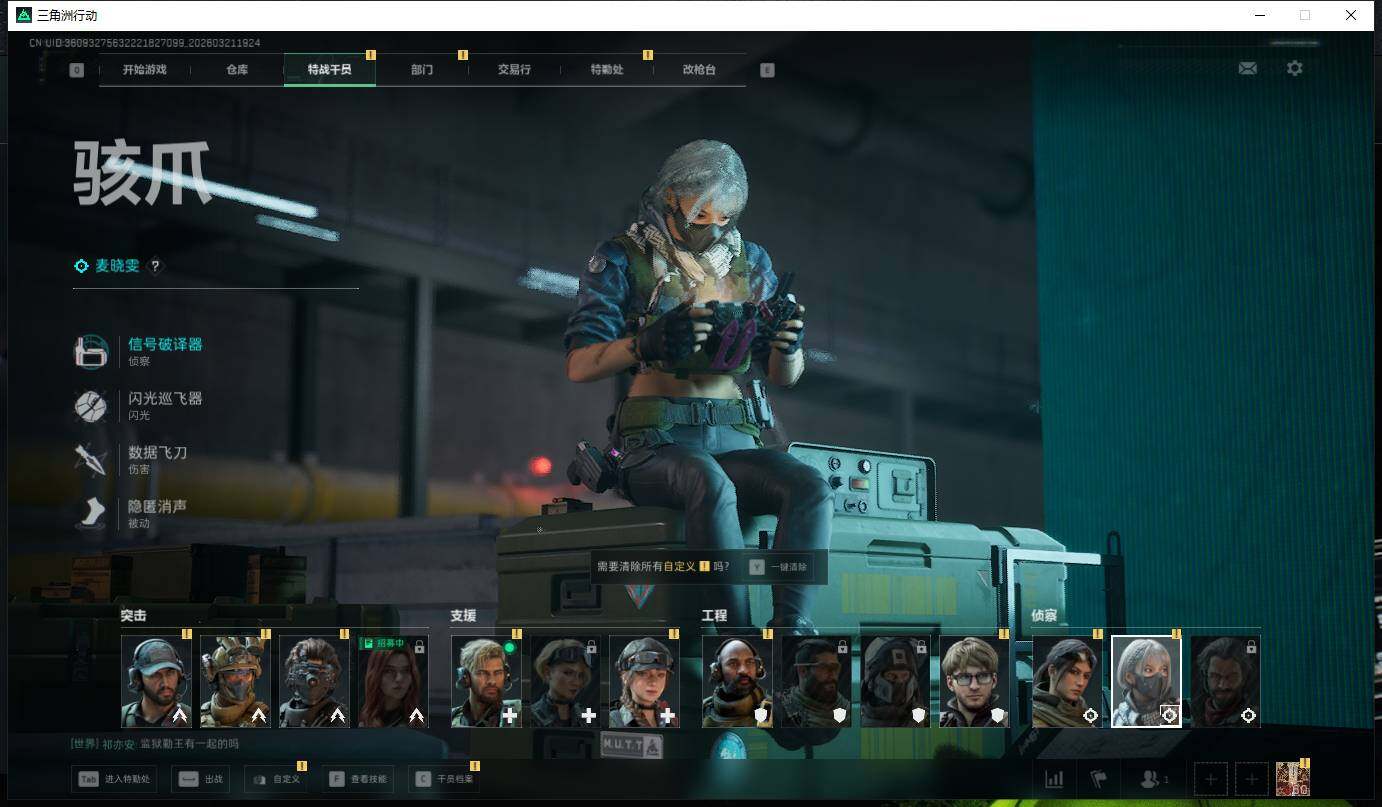The height and width of the screenshot is (807, 1382).
Task: Select the 闪光巡飞器 skill icon
Action: point(91,406)
